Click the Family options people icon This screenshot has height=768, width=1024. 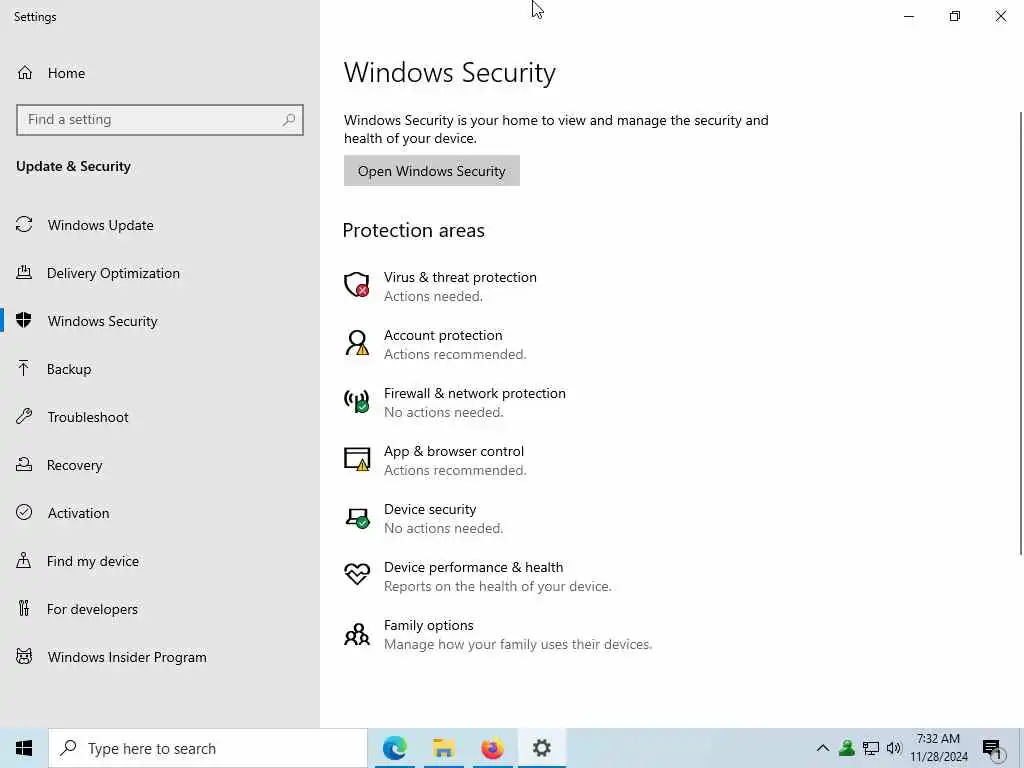tap(357, 633)
